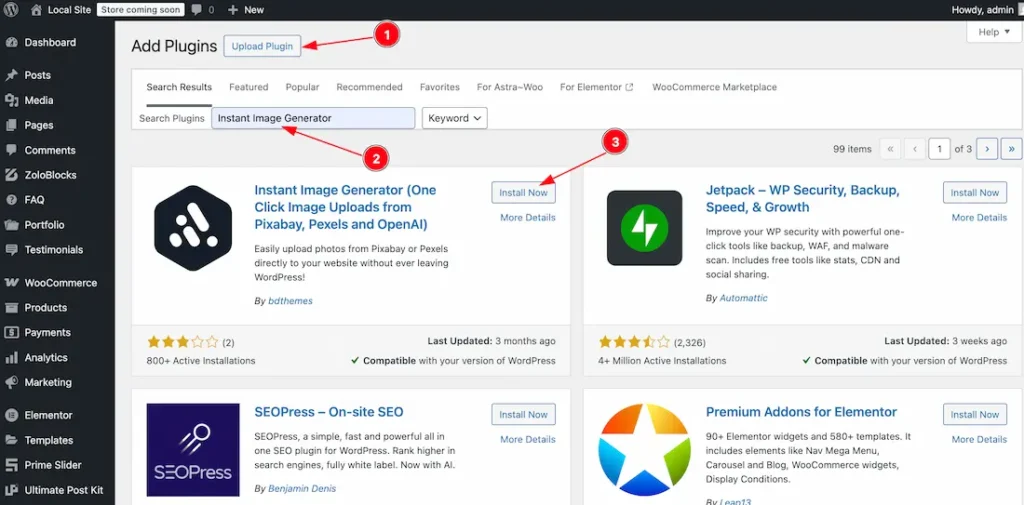Click the FAQ icon in sidebar
1024x505 pixels.
point(11,200)
